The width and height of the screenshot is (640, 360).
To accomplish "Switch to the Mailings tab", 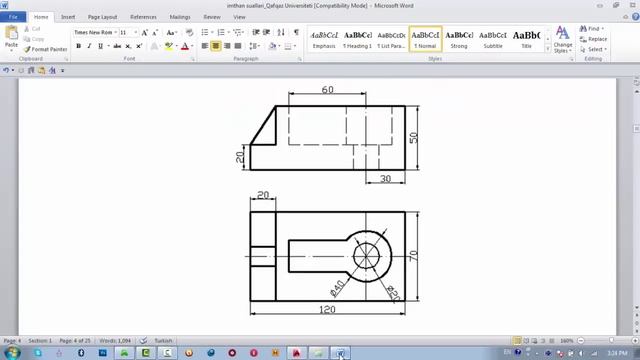I will (180, 17).
